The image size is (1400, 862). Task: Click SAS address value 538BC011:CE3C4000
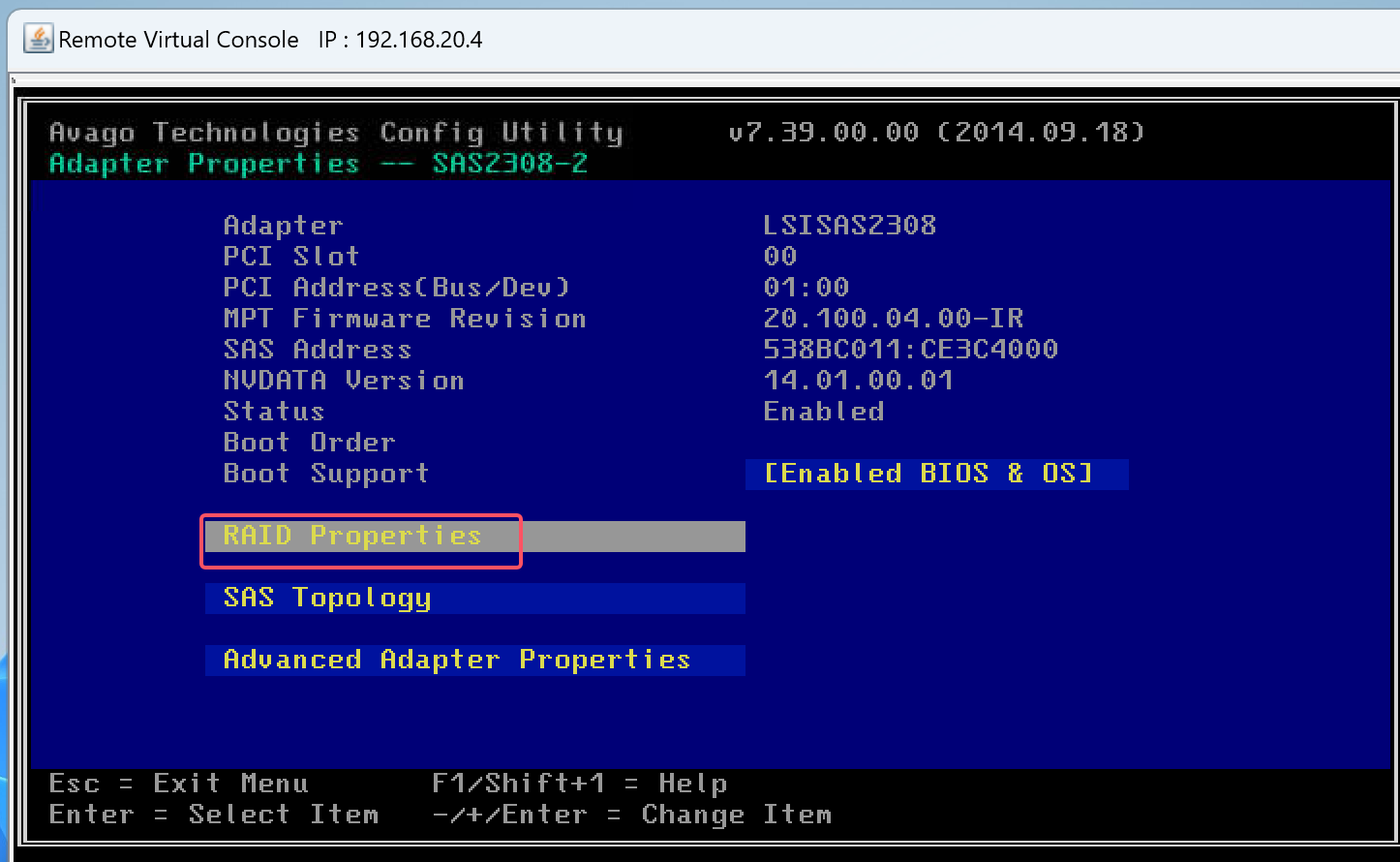(x=910, y=350)
